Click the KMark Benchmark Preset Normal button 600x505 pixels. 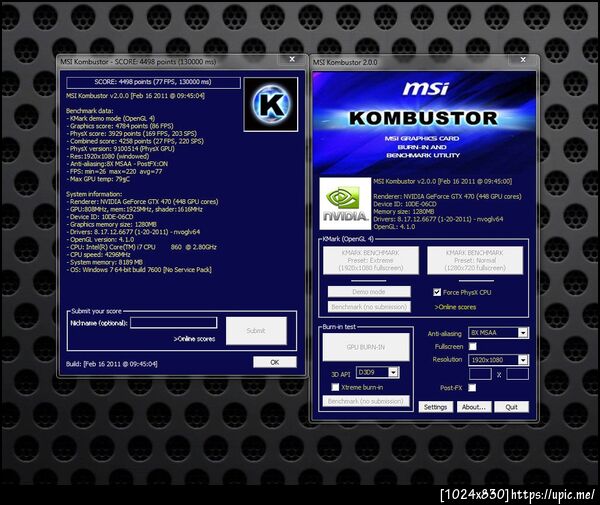475,261
